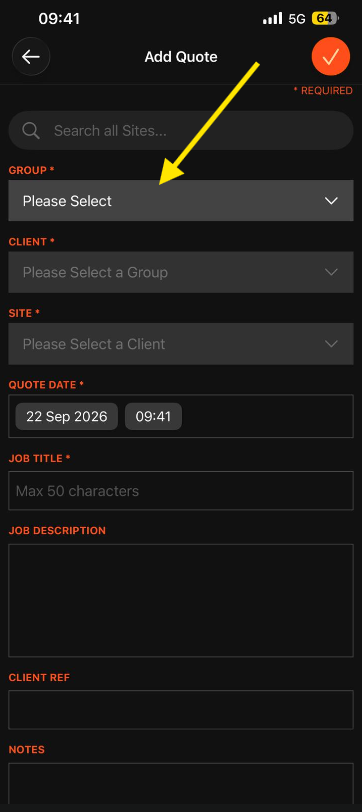The height and width of the screenshot is (812, 362).
Task: Confirm quote with orange checkmark button
Action: point(331,57)
